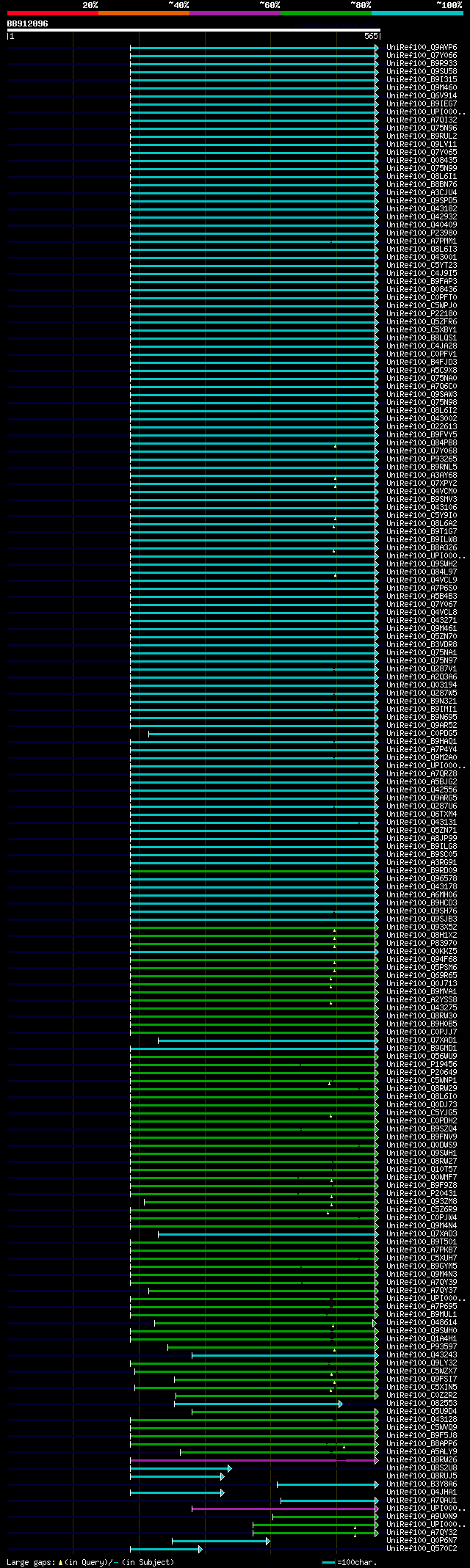Select the UniRef100_Q10T57 label

(422, 1169)
